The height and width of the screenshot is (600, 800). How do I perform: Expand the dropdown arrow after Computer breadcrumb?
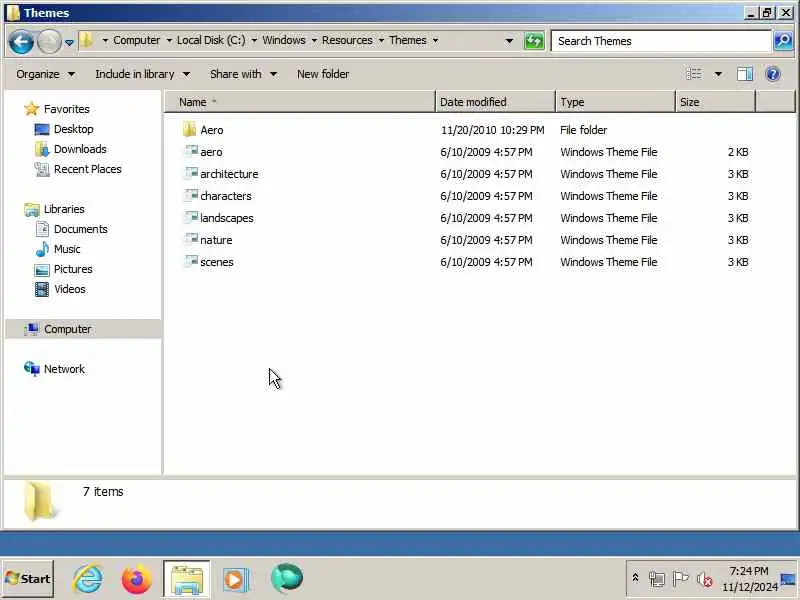(169, 40)
